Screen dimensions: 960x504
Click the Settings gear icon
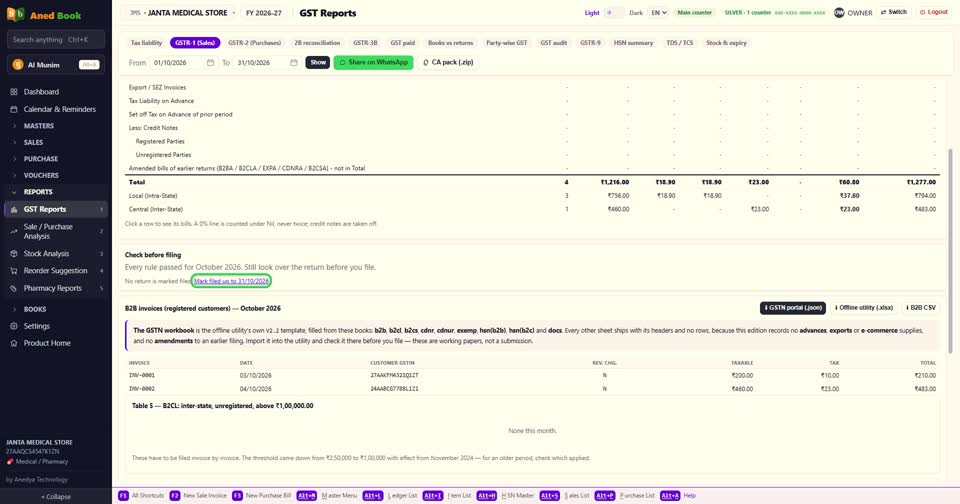click(13, 326)
